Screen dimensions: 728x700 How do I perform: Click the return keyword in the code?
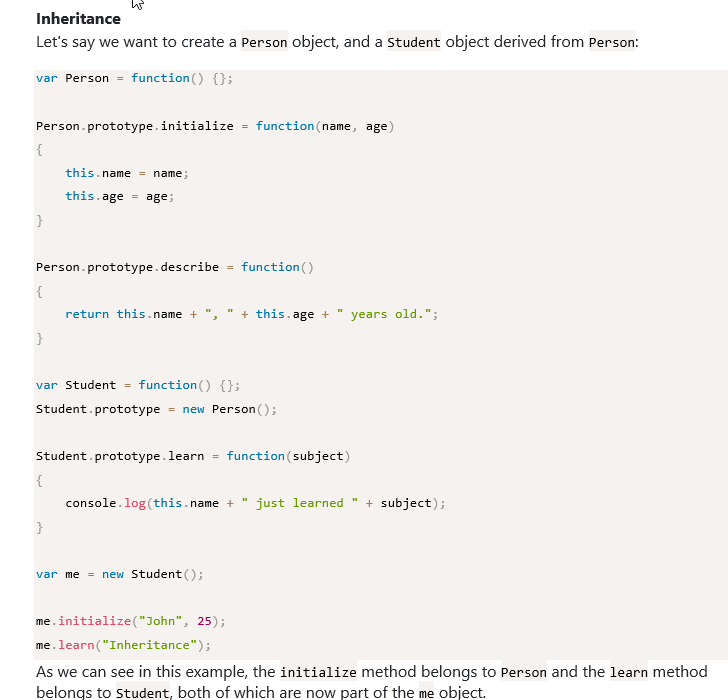(87, 314)
